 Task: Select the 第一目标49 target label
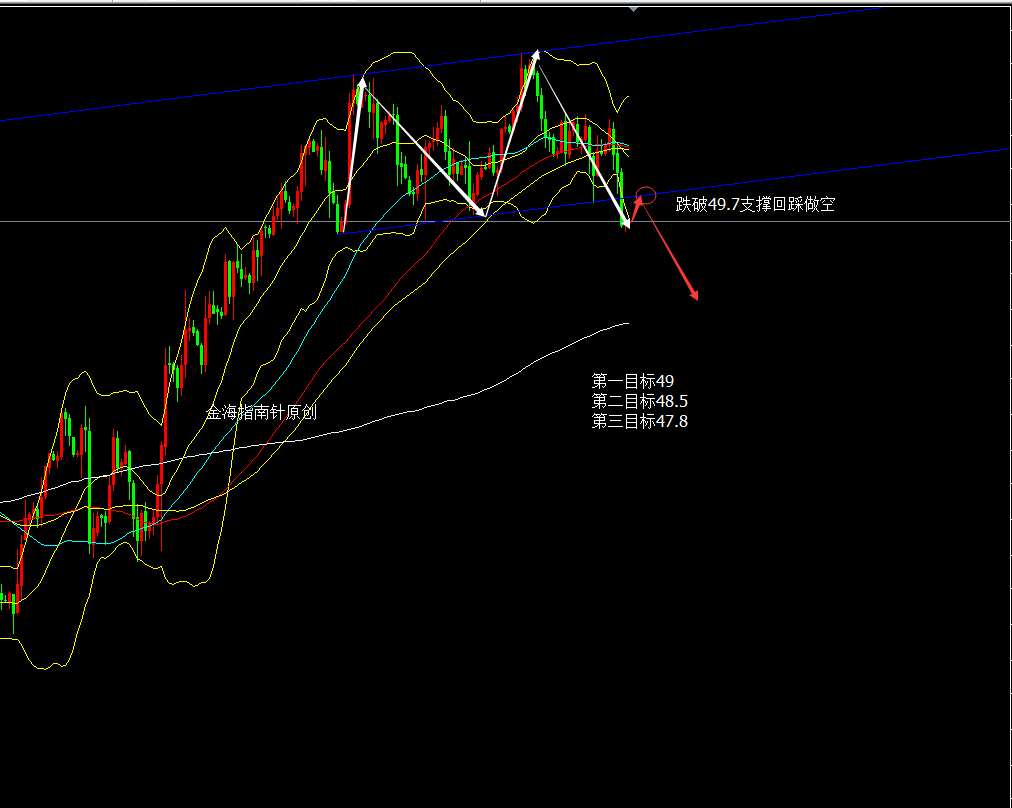click(633, 381)
